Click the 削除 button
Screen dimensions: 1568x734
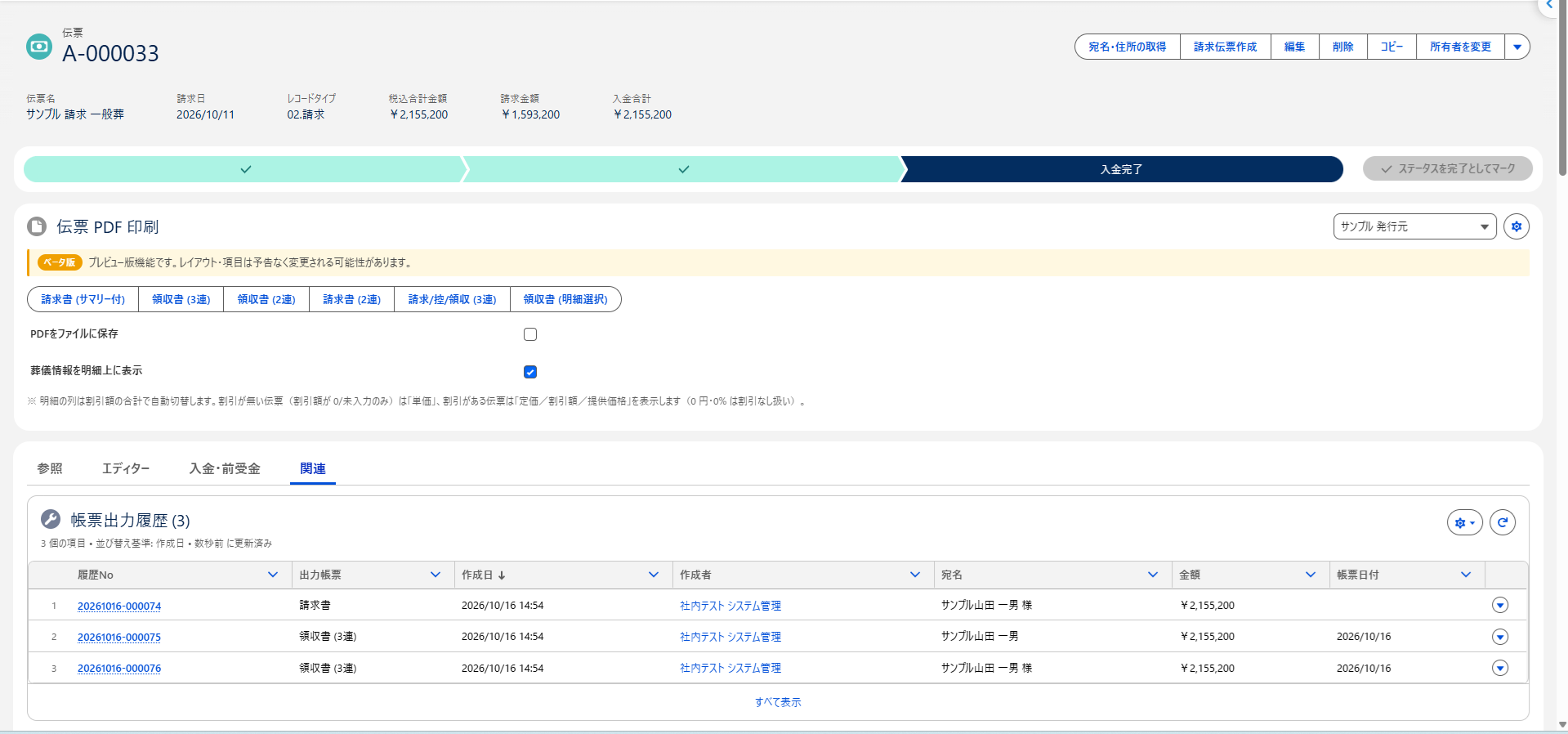click(x=1342, y=47)
